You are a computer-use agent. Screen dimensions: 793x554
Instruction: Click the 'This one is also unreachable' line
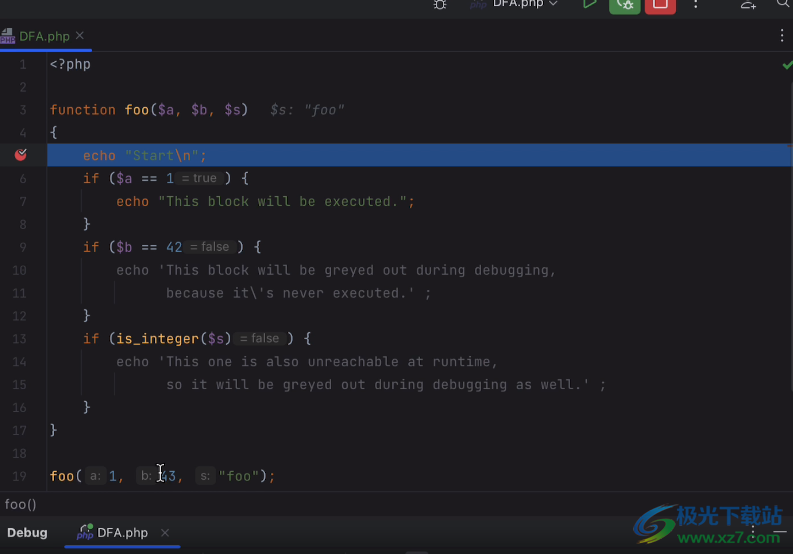coord(307,362)
